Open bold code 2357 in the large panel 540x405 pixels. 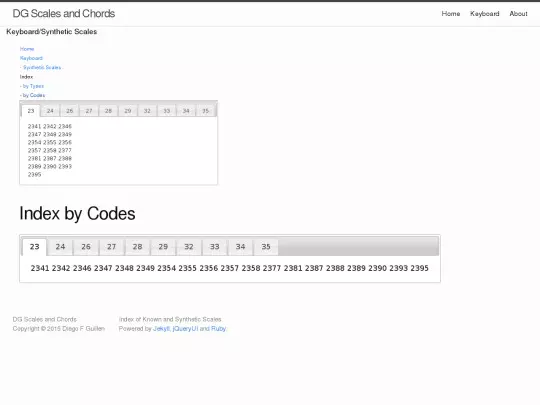pos(230,268)
